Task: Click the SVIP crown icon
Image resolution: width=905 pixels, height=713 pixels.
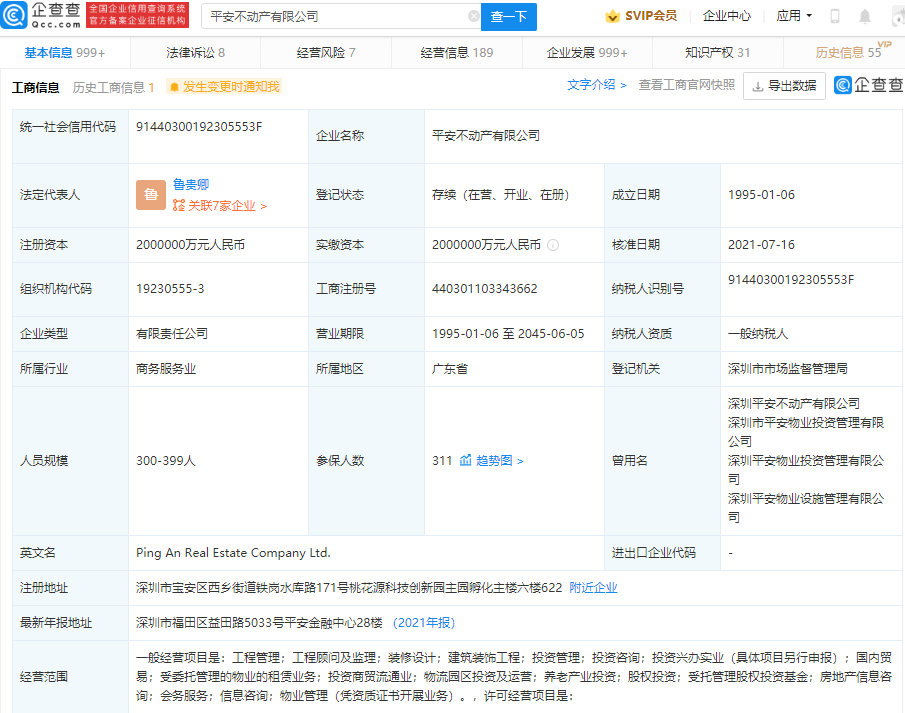Action: [x=612, y=16]
